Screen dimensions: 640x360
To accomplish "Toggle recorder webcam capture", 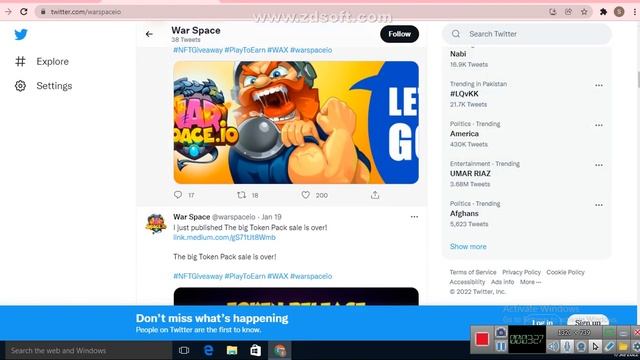I will (x=581, y=347).
